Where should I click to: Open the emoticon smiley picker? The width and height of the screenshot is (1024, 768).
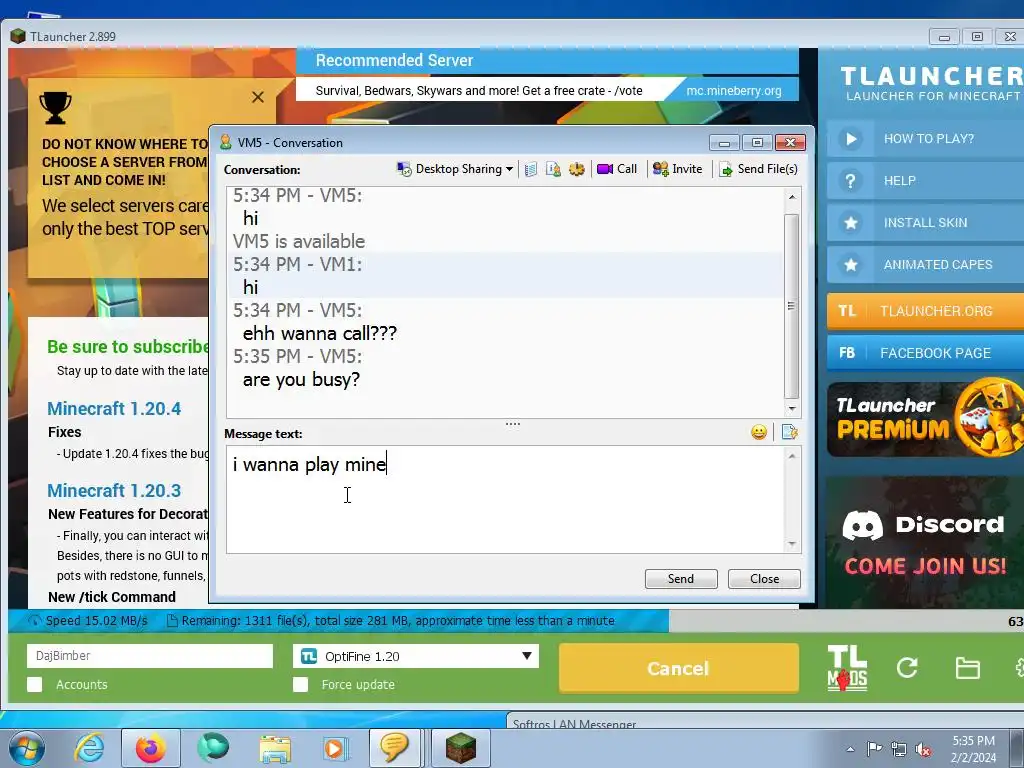pyautogui.click(x=759, y=432)
